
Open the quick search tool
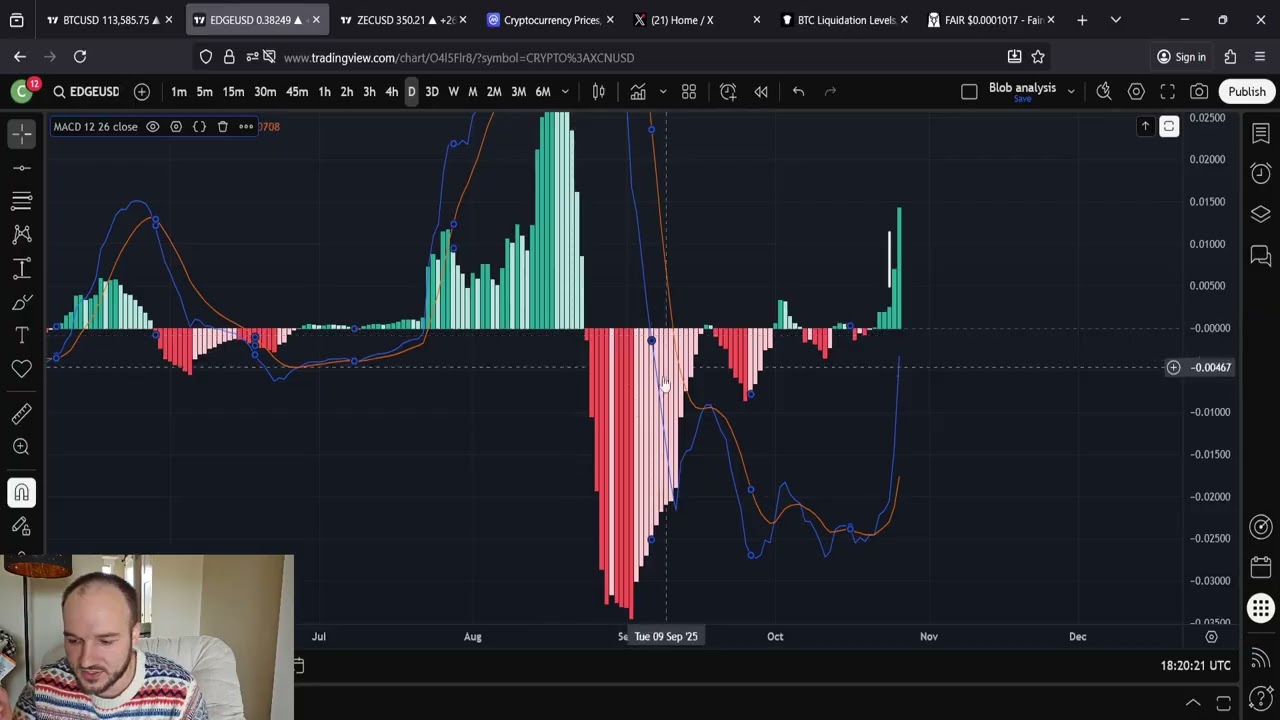click(x=1104, y=92)
